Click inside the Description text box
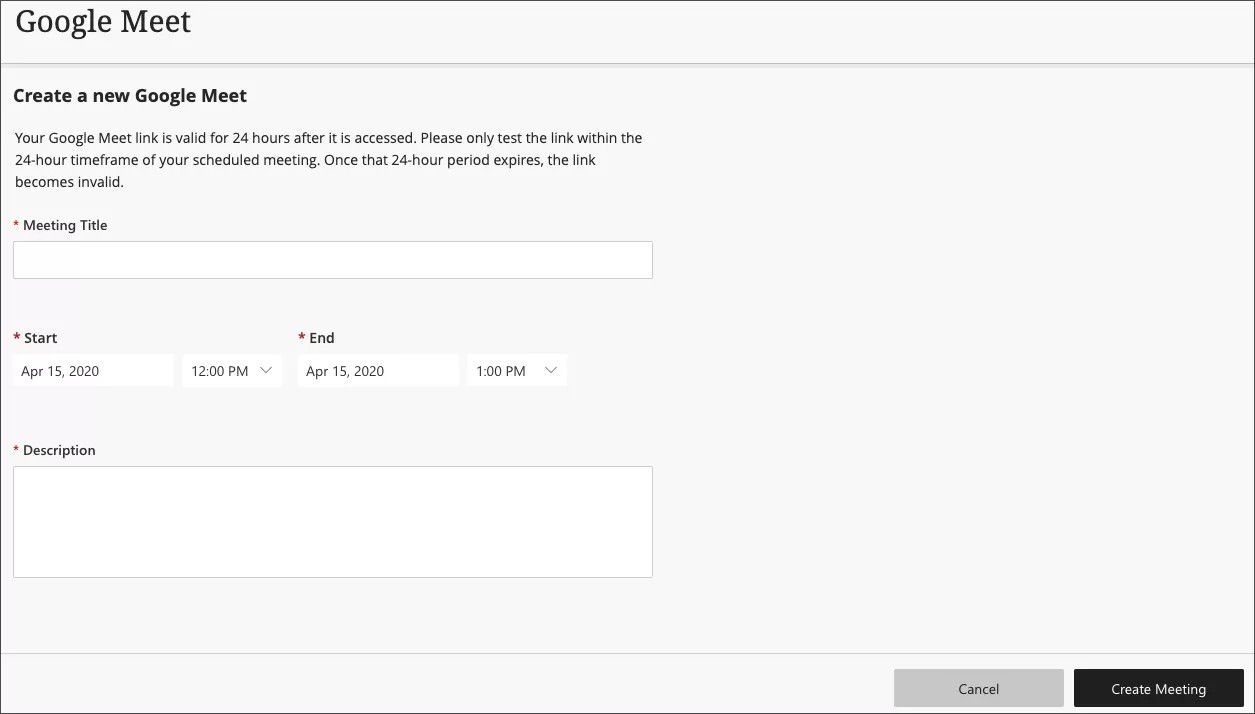This screenshot has width=1255, height=714. pyautogui.click(x=332, y=520)
